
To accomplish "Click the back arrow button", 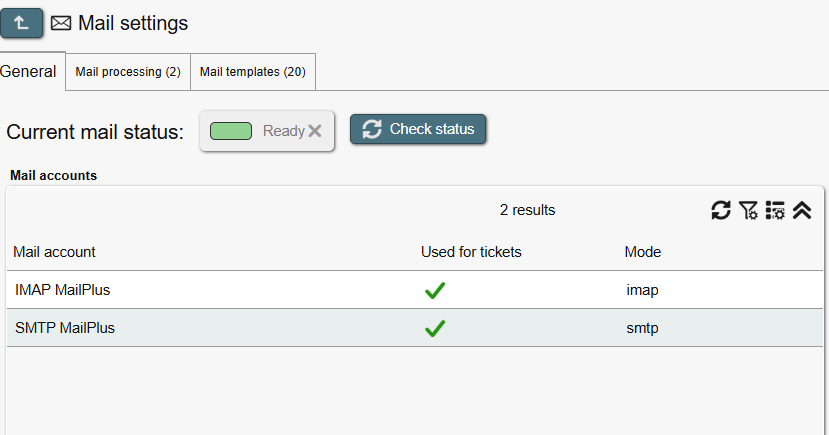I will 22,22.
